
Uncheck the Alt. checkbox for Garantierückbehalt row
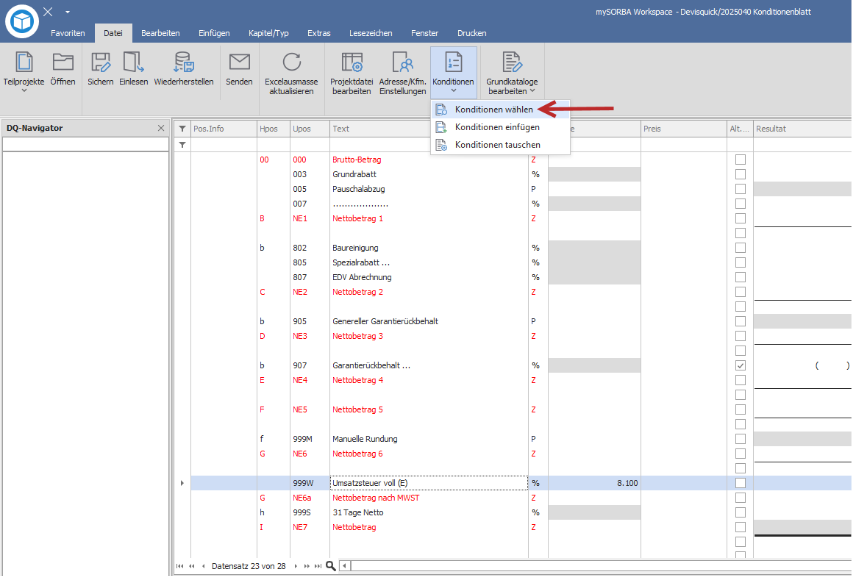coord(740,365)
